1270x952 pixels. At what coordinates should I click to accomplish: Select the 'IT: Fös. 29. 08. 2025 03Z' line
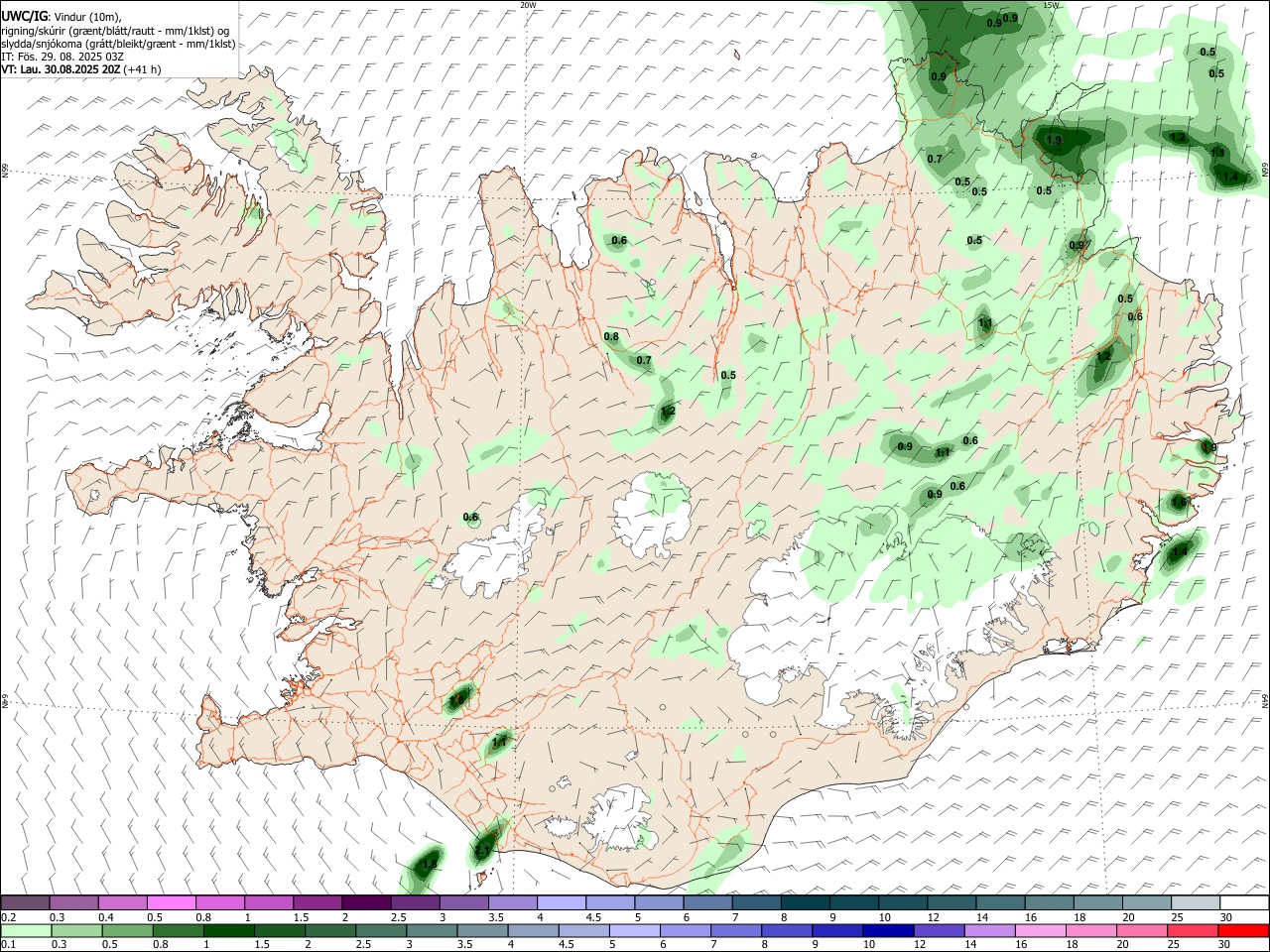click(x=63, y=57)
